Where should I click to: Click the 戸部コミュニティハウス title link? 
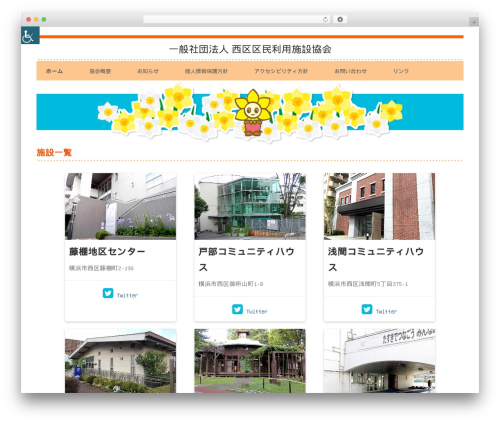(x=246, y=259)
